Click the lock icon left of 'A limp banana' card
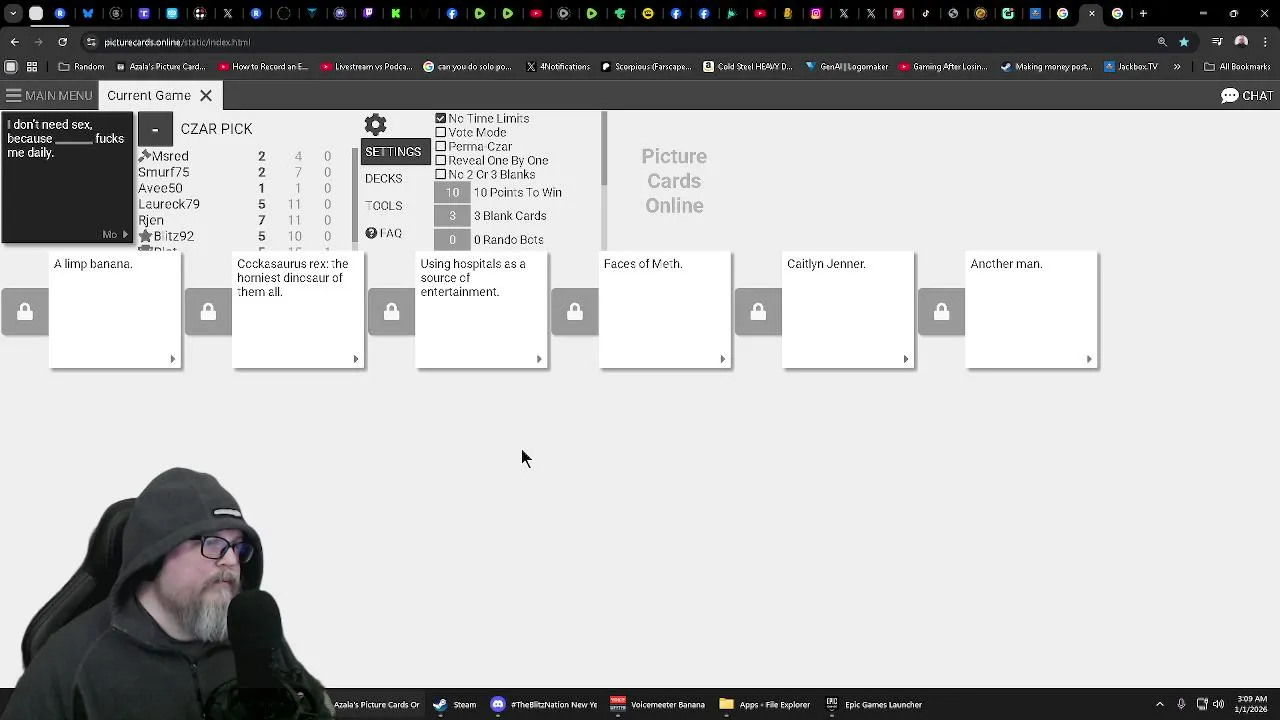The height and width of the screenshot is (720, 1280). click(x=25, y=312)
